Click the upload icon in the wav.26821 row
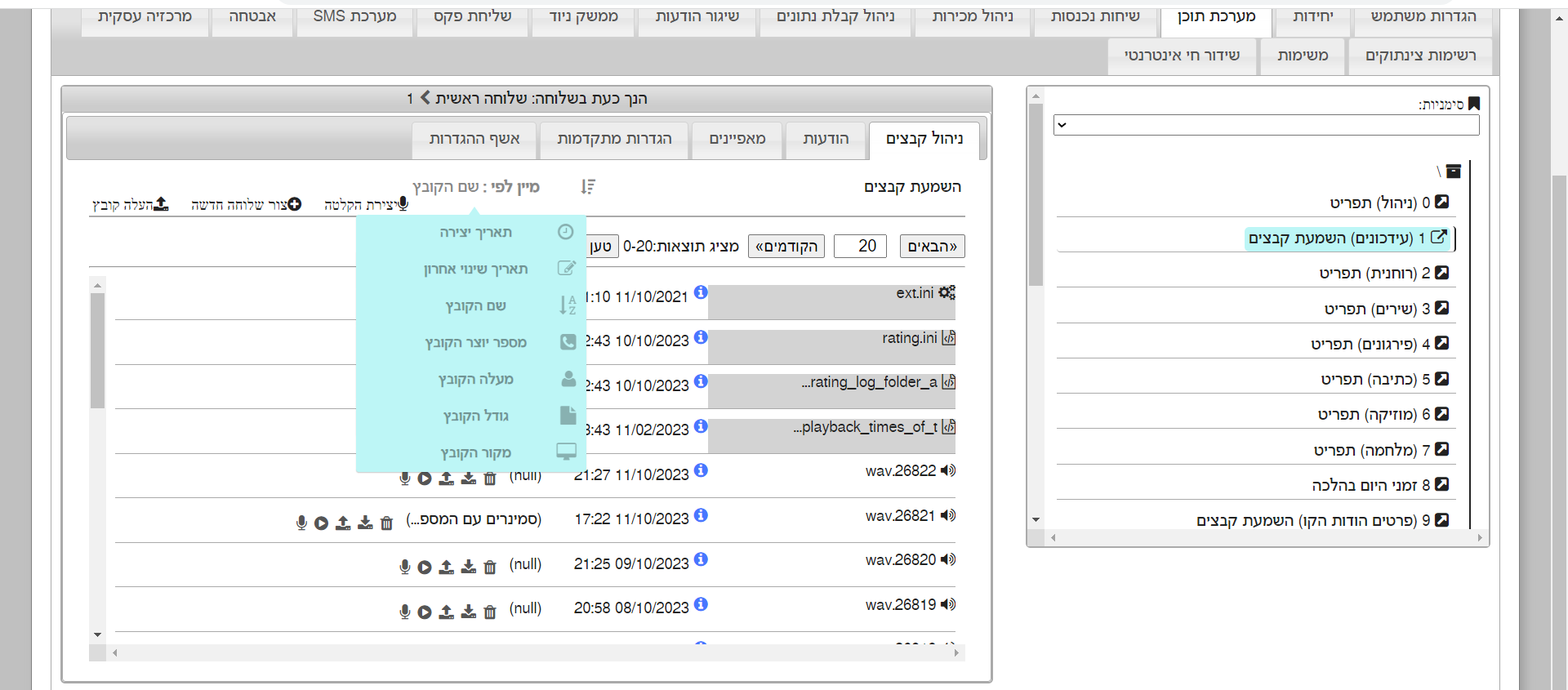 [x=343, y=523]
